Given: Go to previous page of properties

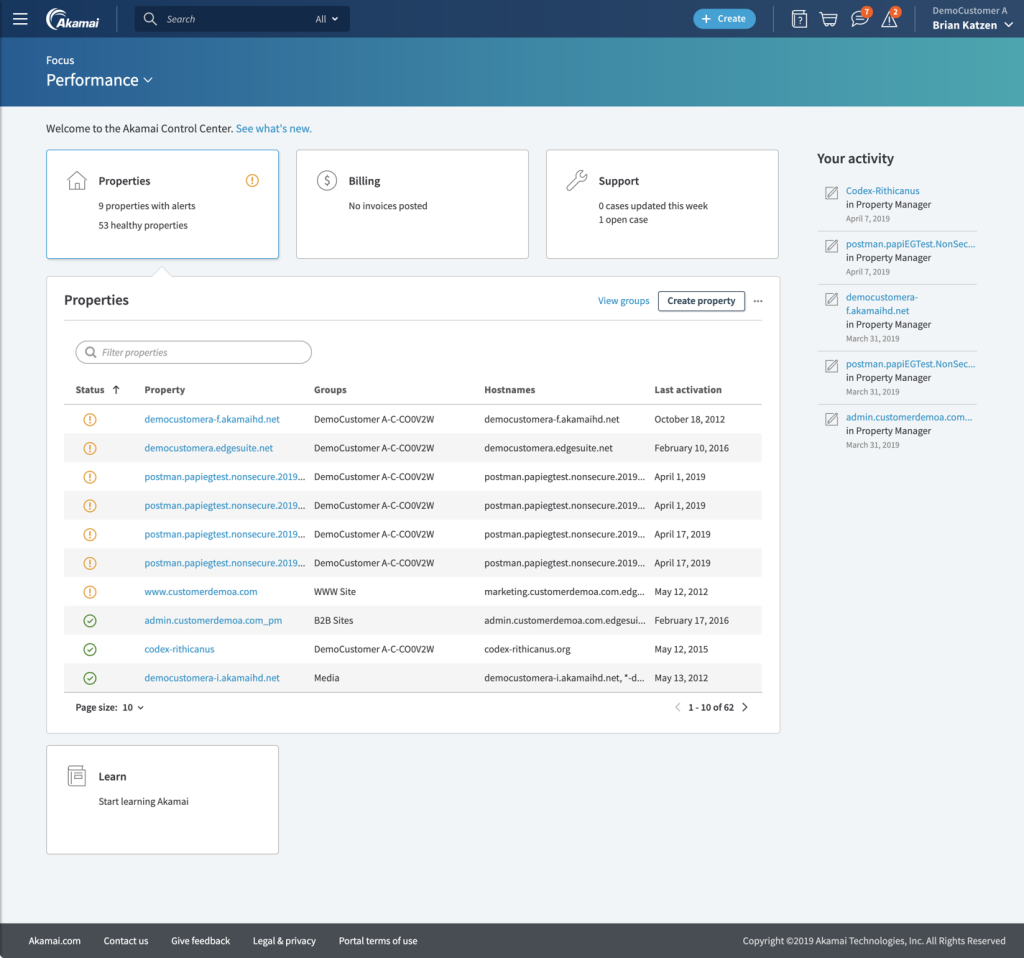Looking at the screenshot, I should point(677,707).
